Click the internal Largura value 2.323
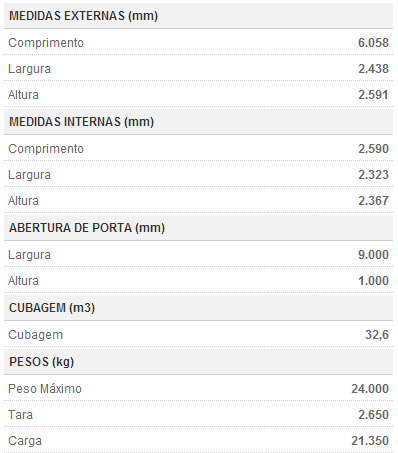 click(x=373, y=175)
